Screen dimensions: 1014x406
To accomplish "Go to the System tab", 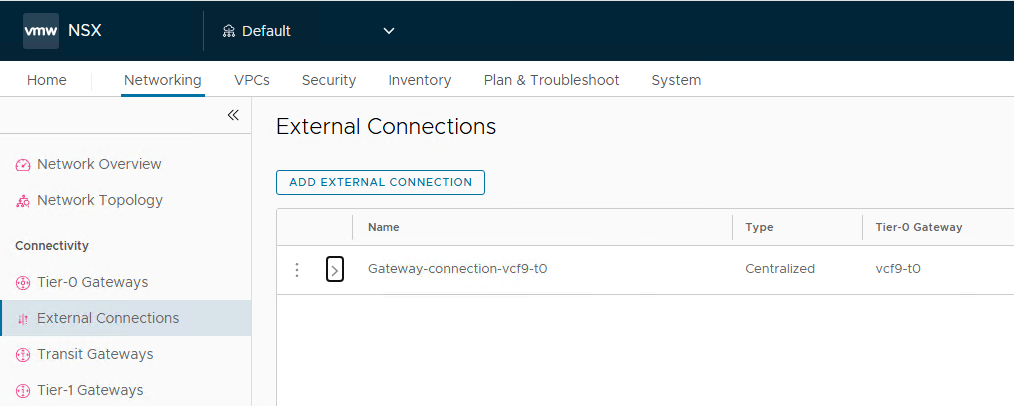I will [x=676, y=80].
